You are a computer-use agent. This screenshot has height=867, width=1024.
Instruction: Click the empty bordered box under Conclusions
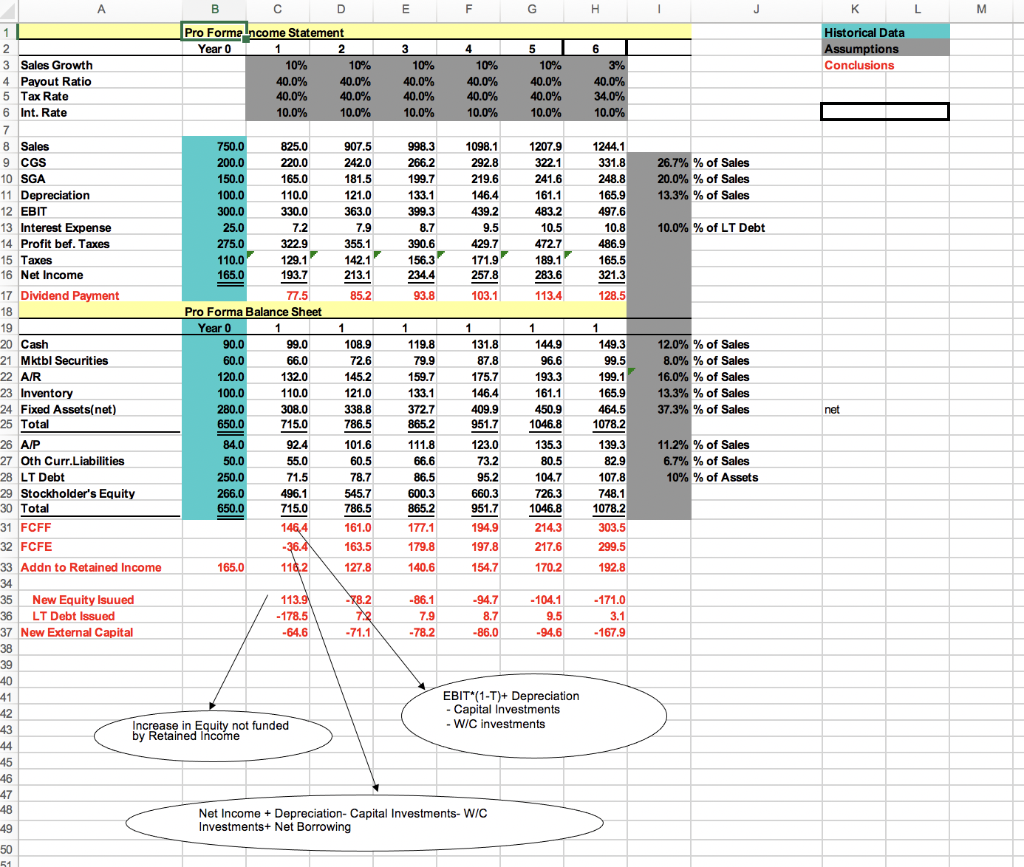[x=885, y=111]
